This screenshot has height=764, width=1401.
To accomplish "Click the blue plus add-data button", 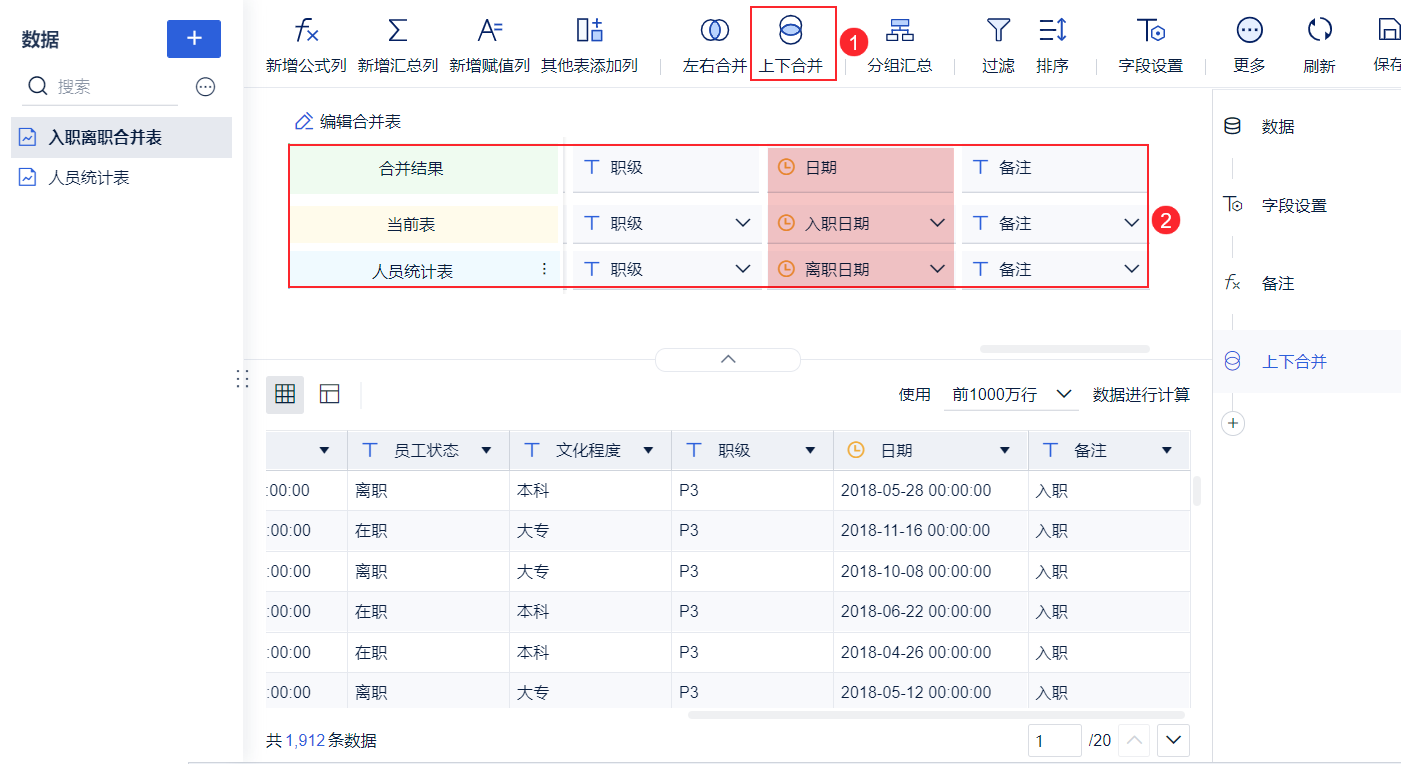I will coord(194,38).
